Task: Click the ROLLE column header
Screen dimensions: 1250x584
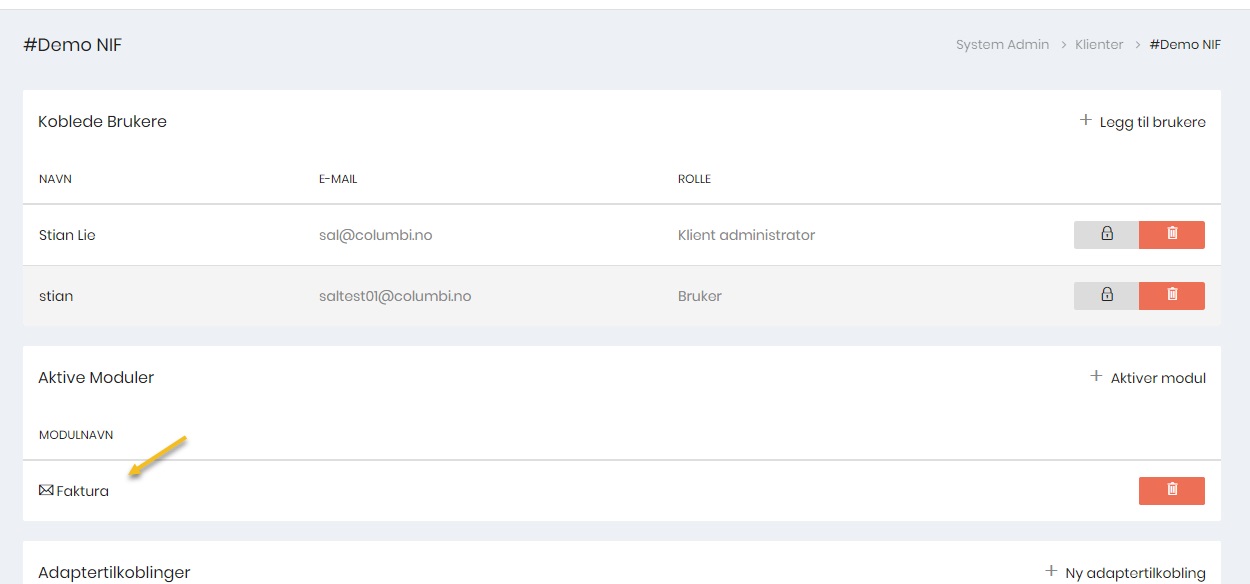Action: pyautogui.click(x=694, y=179)
